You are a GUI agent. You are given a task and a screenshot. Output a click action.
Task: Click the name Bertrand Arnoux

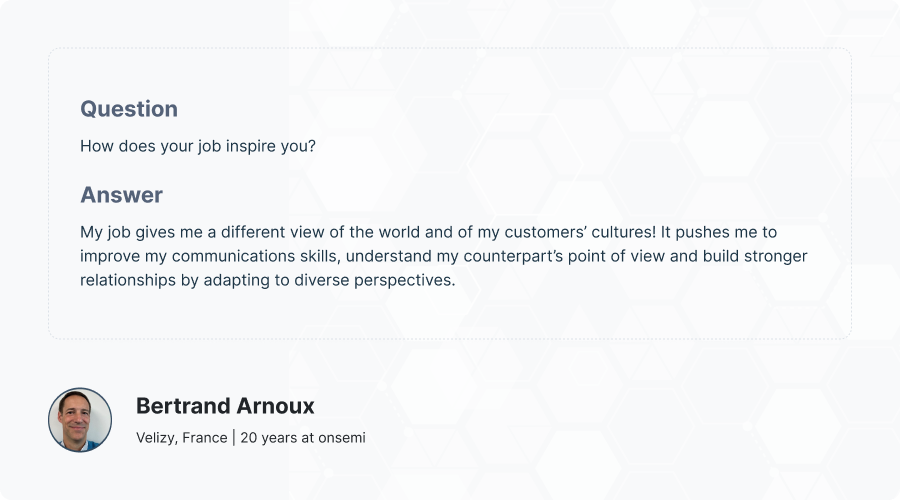(225, 406)
